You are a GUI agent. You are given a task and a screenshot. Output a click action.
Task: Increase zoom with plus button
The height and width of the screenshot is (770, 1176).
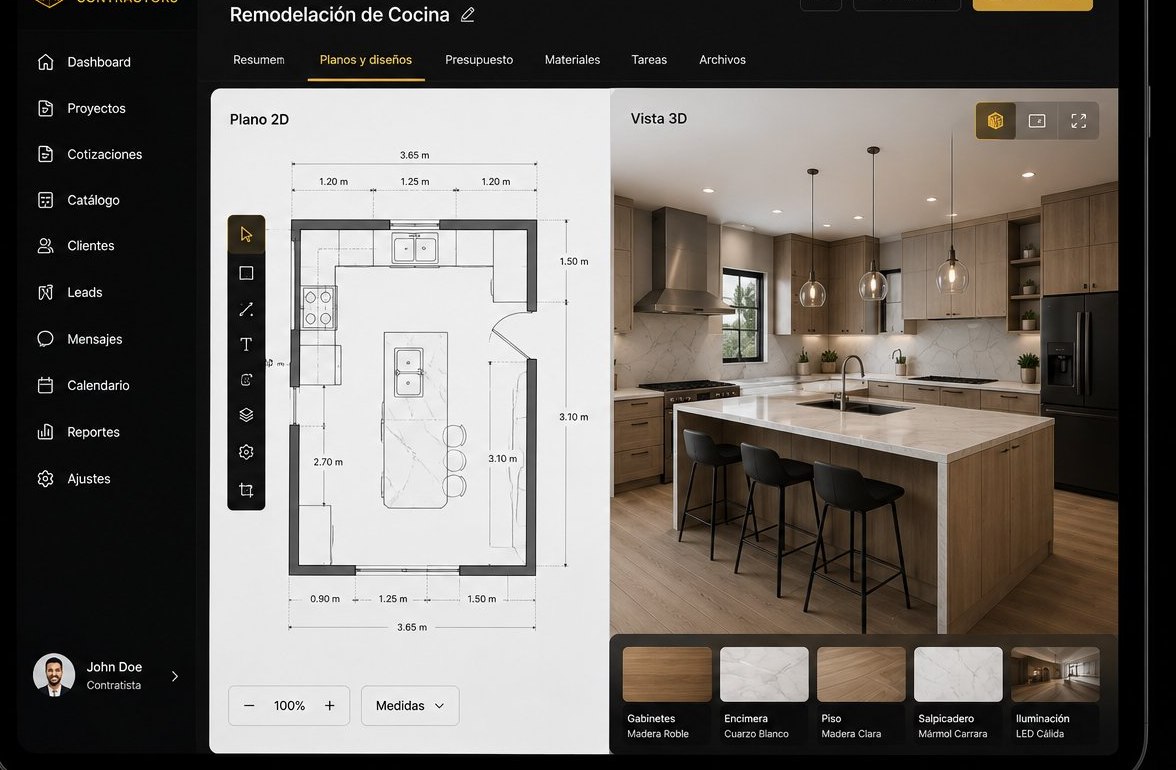(x=329, y=706)
